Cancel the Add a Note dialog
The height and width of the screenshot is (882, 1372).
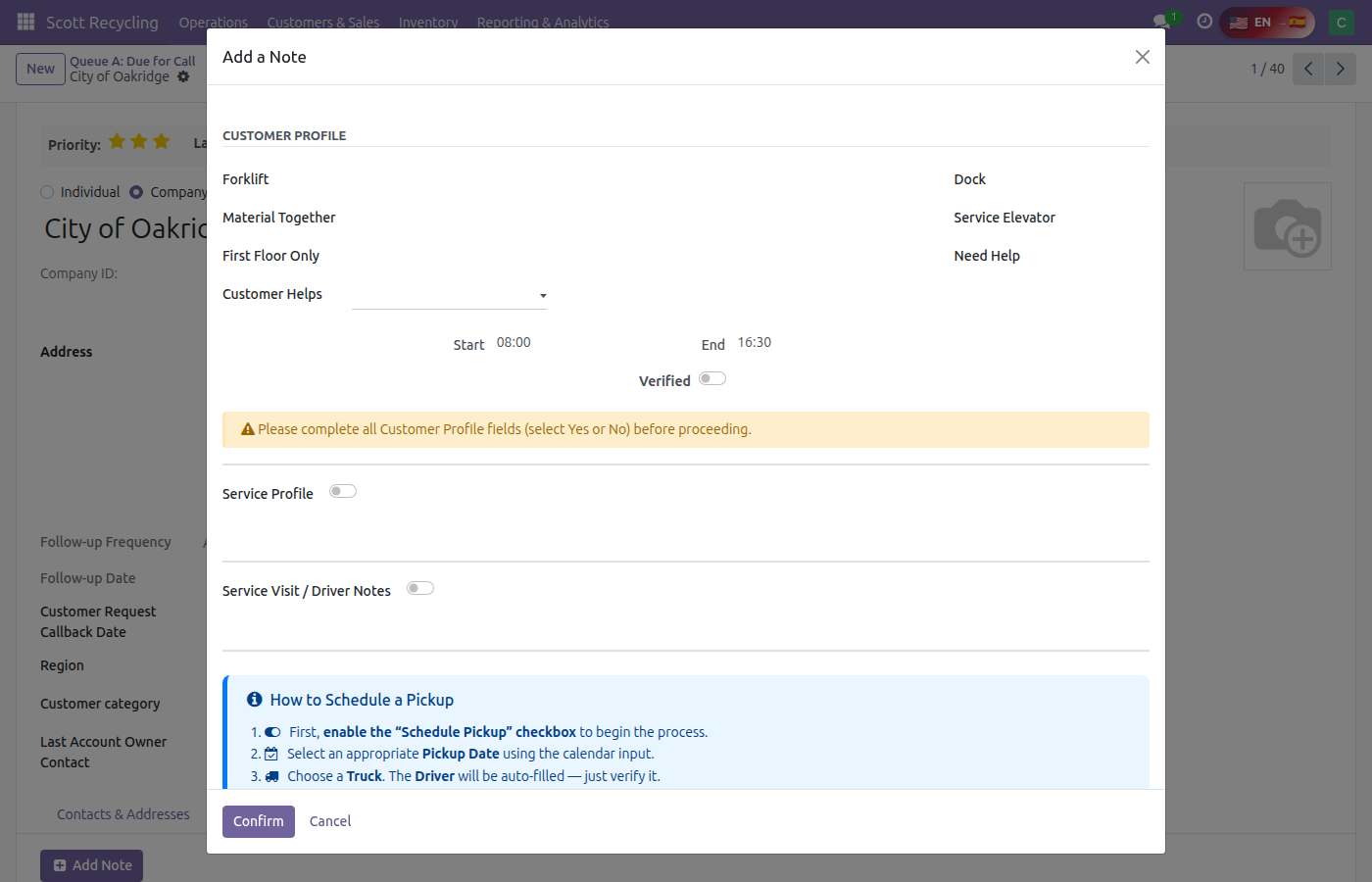click(x=330, y=821)
